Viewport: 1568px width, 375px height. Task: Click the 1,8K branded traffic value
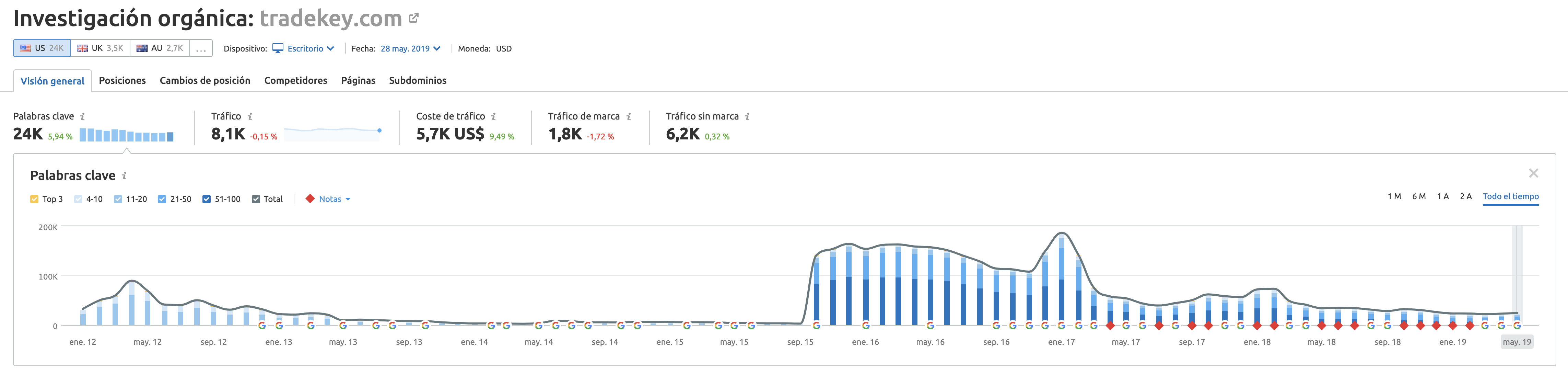565,134
